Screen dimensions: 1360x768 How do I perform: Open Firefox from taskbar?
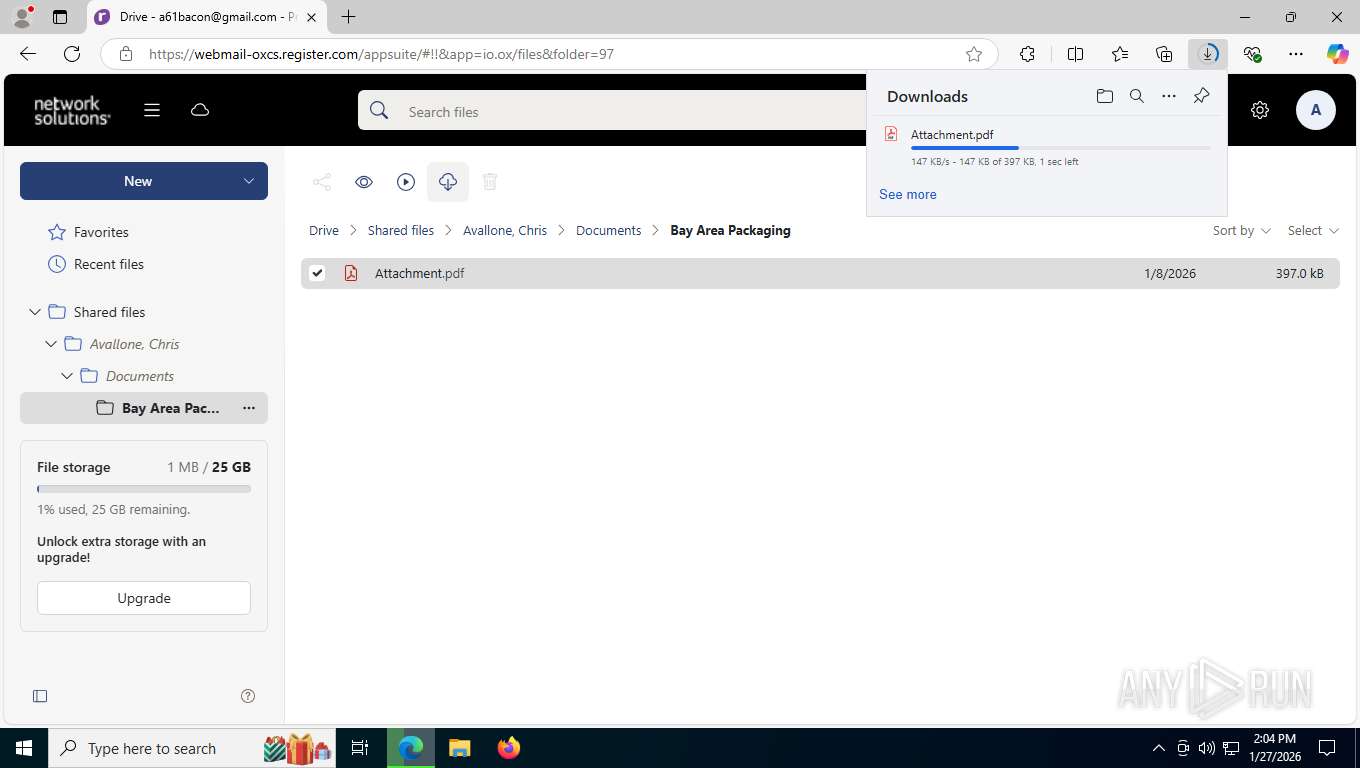(x=509, y=748)
